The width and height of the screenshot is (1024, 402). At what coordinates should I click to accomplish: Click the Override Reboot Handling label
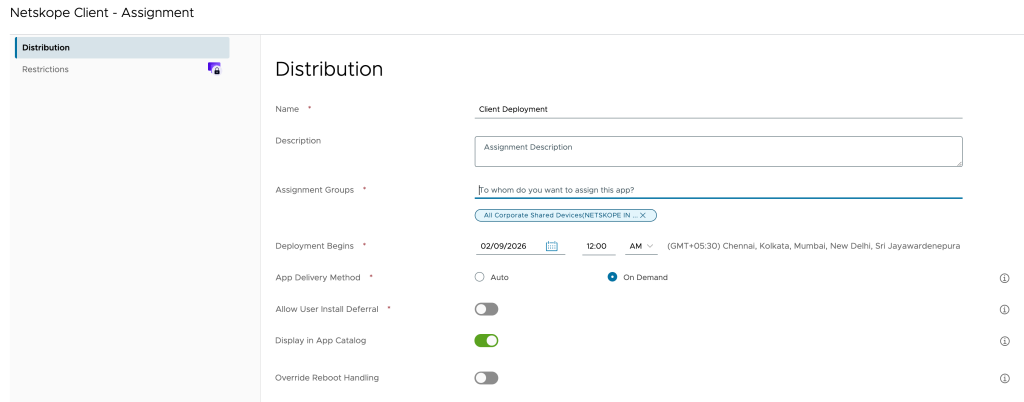tap(327, 378)
